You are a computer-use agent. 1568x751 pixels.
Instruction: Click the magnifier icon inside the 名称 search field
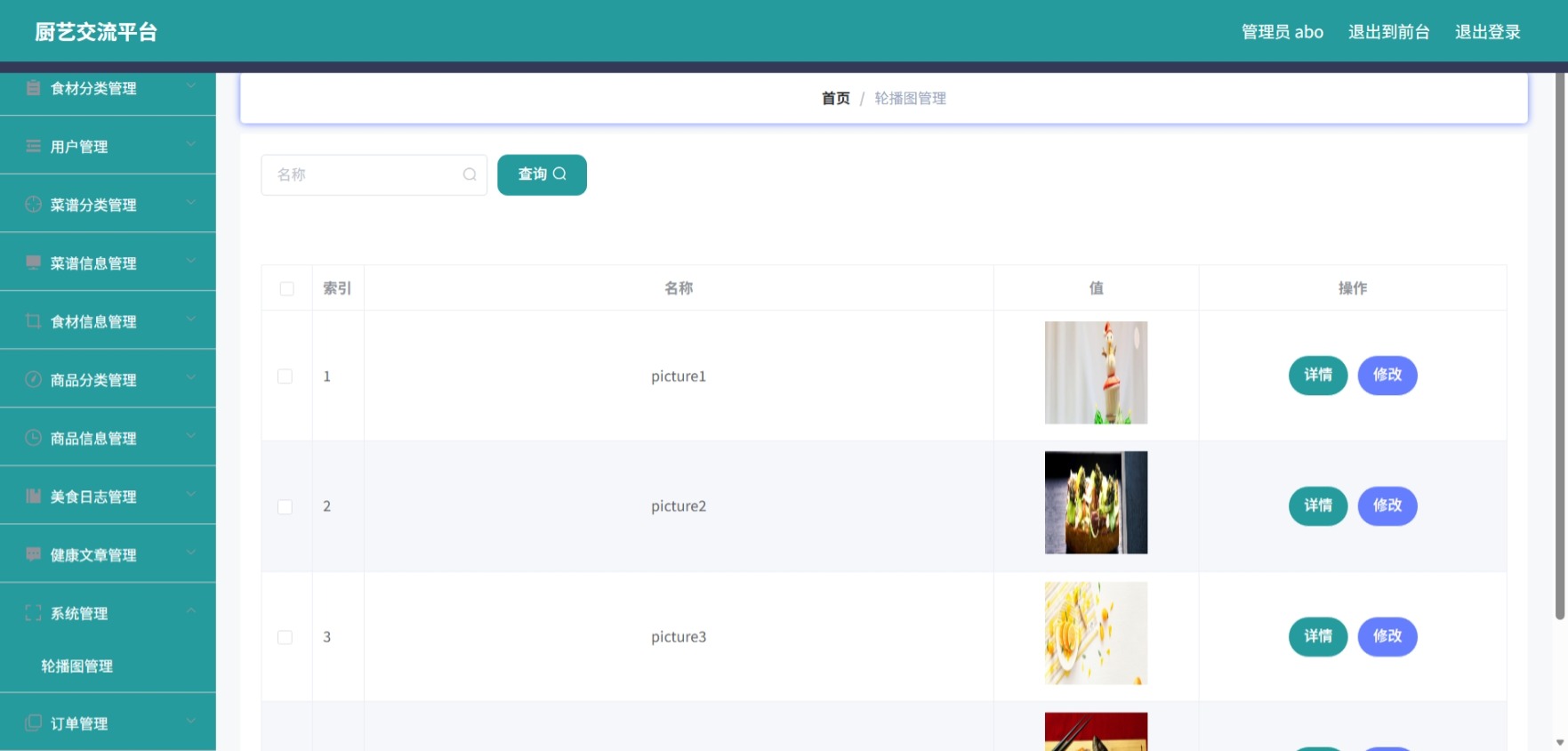[470, 174]
